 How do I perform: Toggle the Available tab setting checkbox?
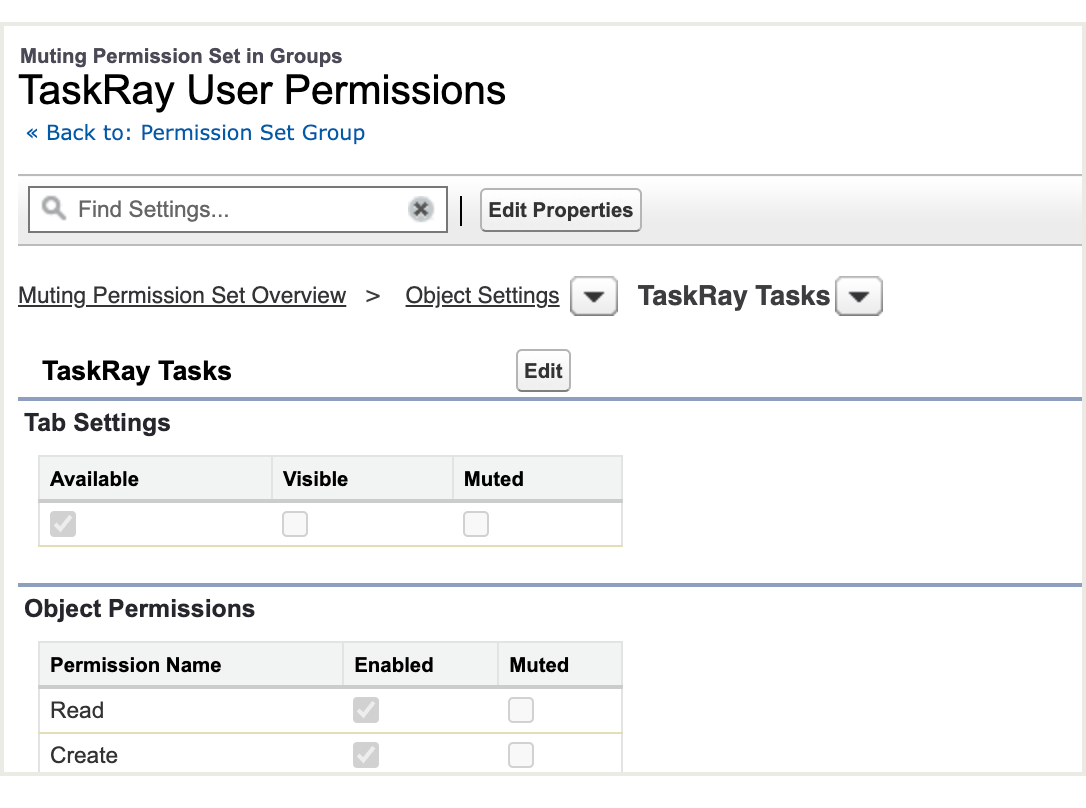click(63, 523)
